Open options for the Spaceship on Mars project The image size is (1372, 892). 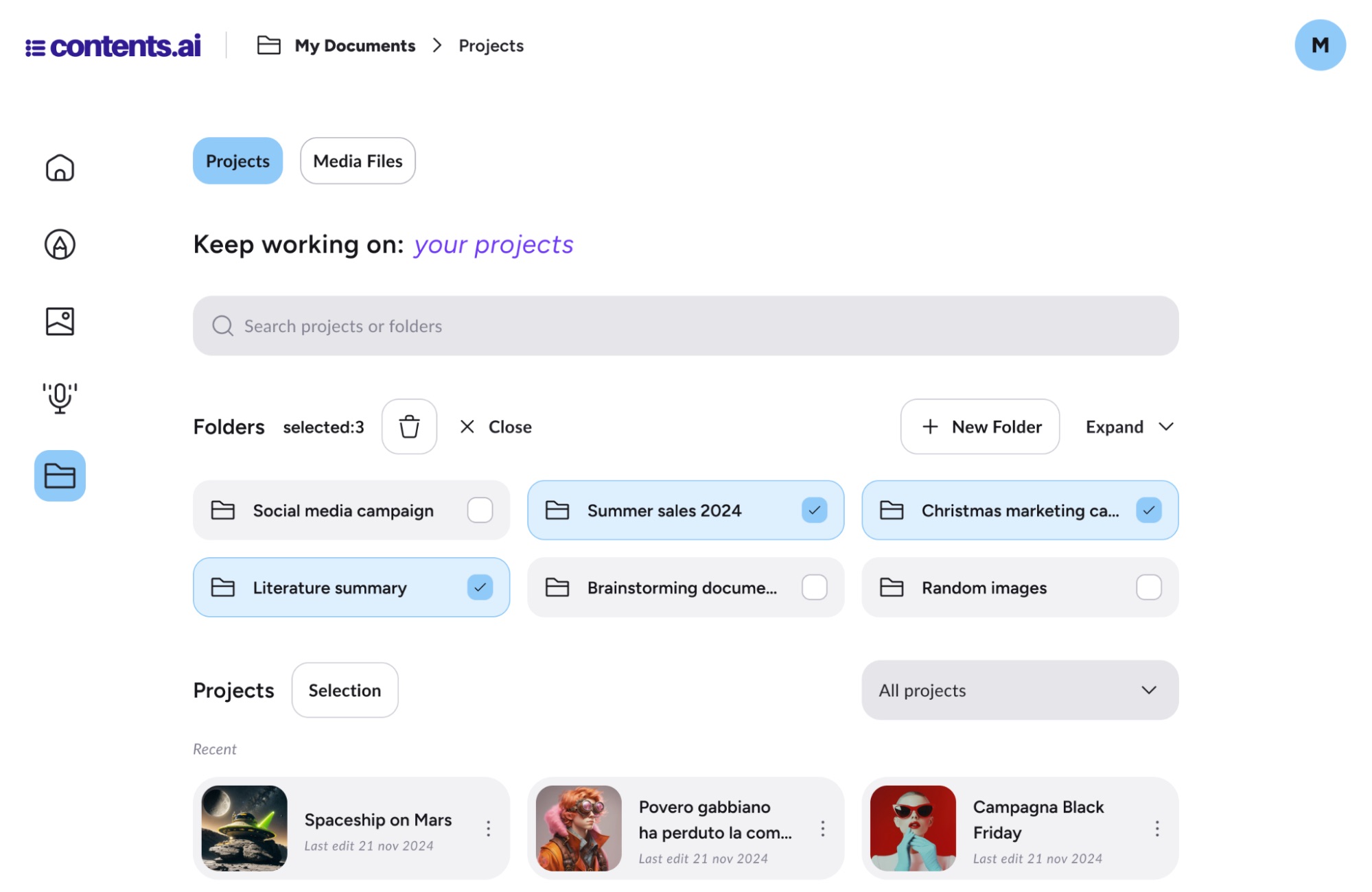(x=488, y=829)
